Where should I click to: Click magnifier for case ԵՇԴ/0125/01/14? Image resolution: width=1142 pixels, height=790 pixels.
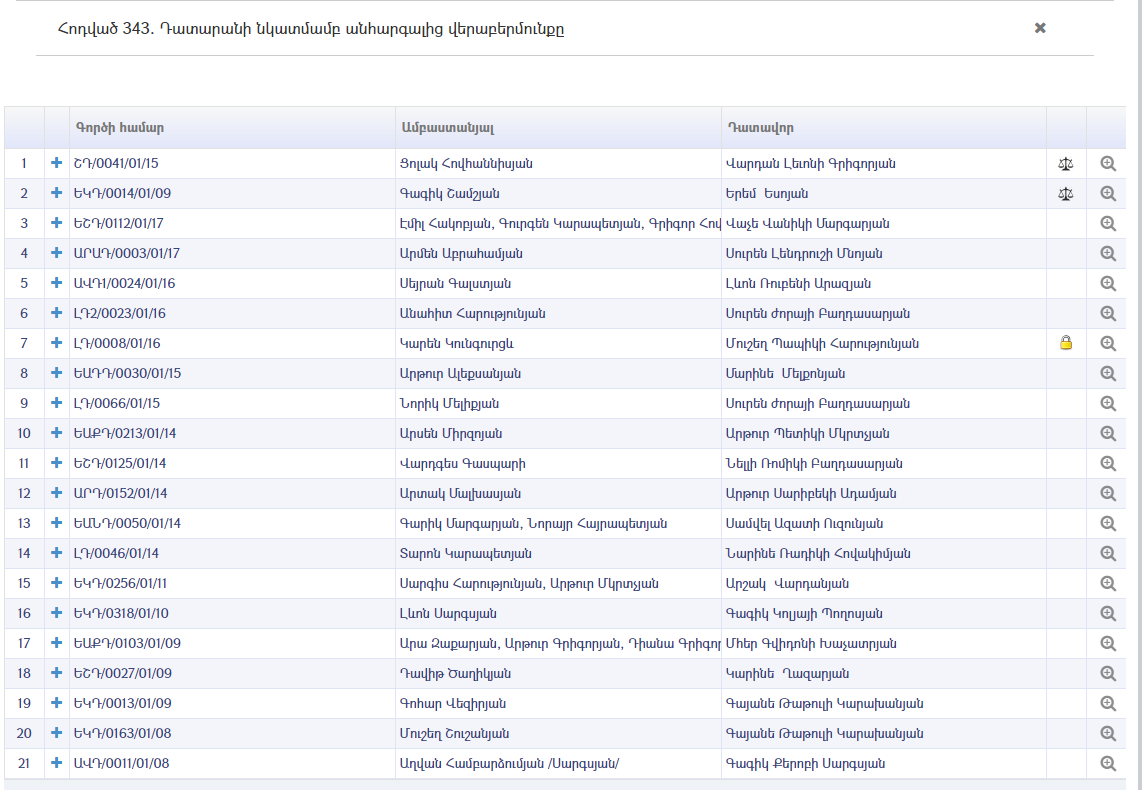tap(1108, 463)
